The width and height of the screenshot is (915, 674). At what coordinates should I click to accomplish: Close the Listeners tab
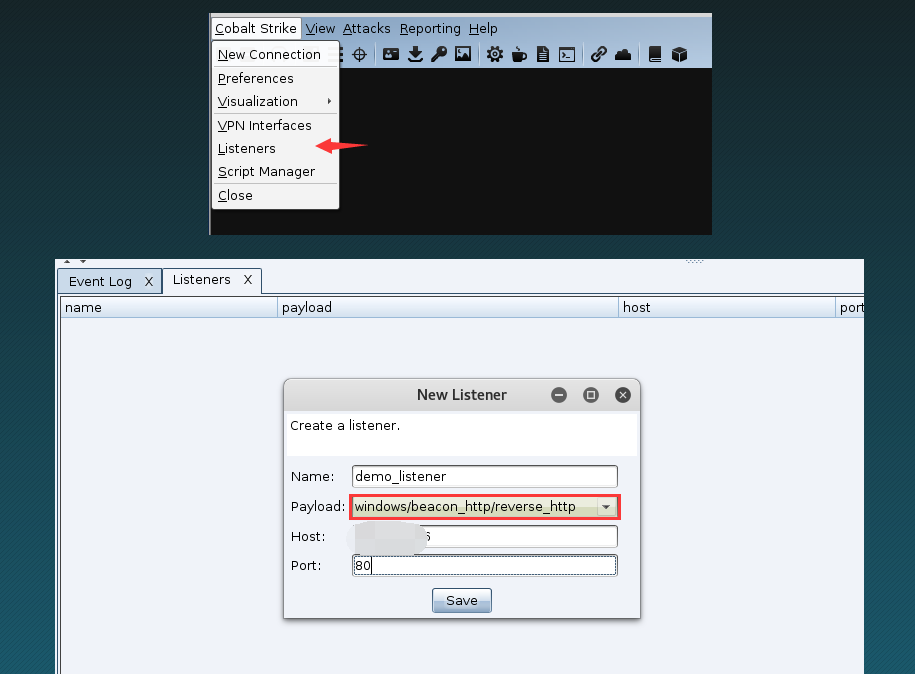coord(248,280)
